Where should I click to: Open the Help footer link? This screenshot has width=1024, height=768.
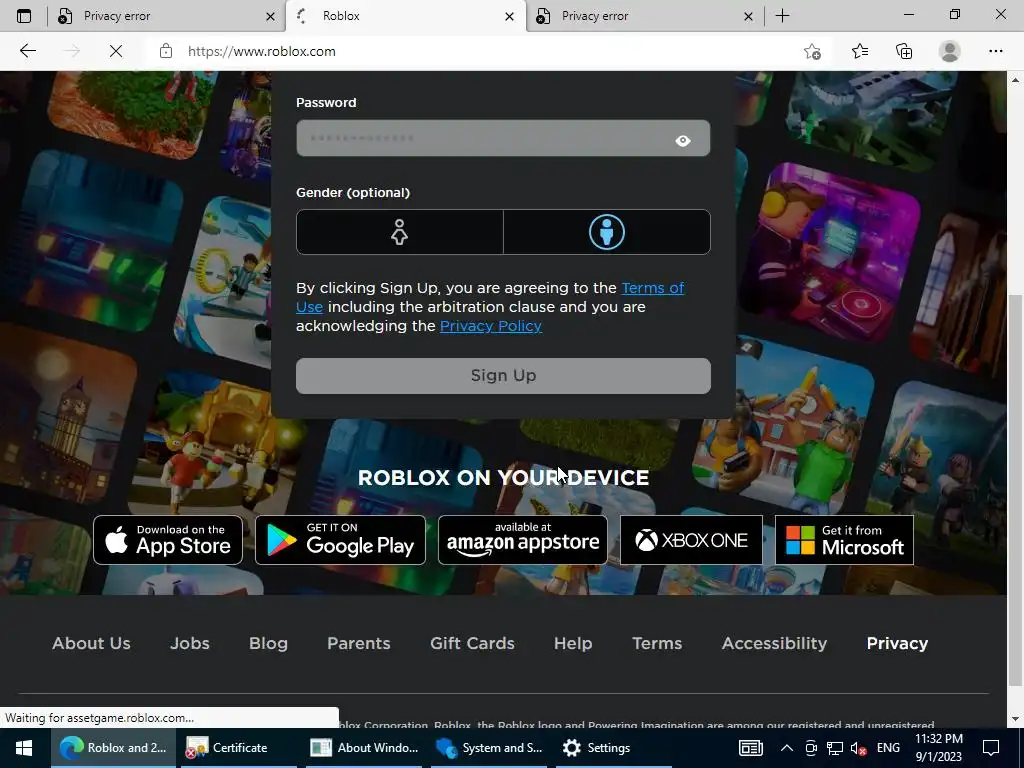(573, 643)
